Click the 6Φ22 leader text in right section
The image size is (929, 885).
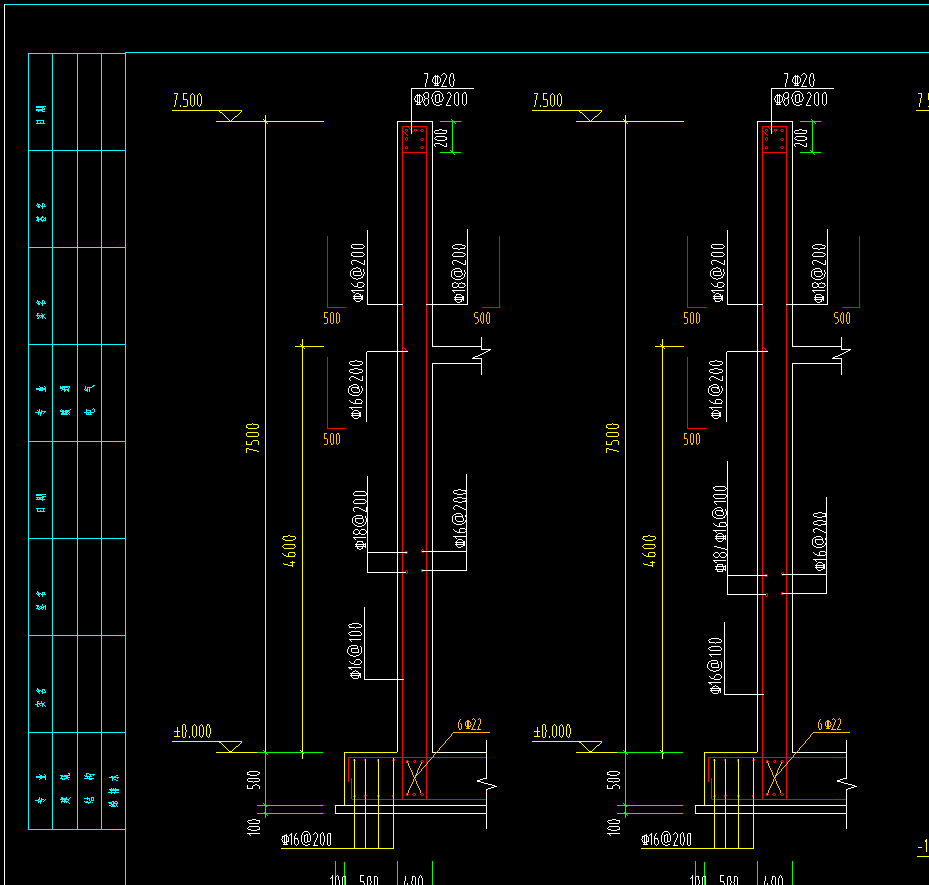click(829, 724)
